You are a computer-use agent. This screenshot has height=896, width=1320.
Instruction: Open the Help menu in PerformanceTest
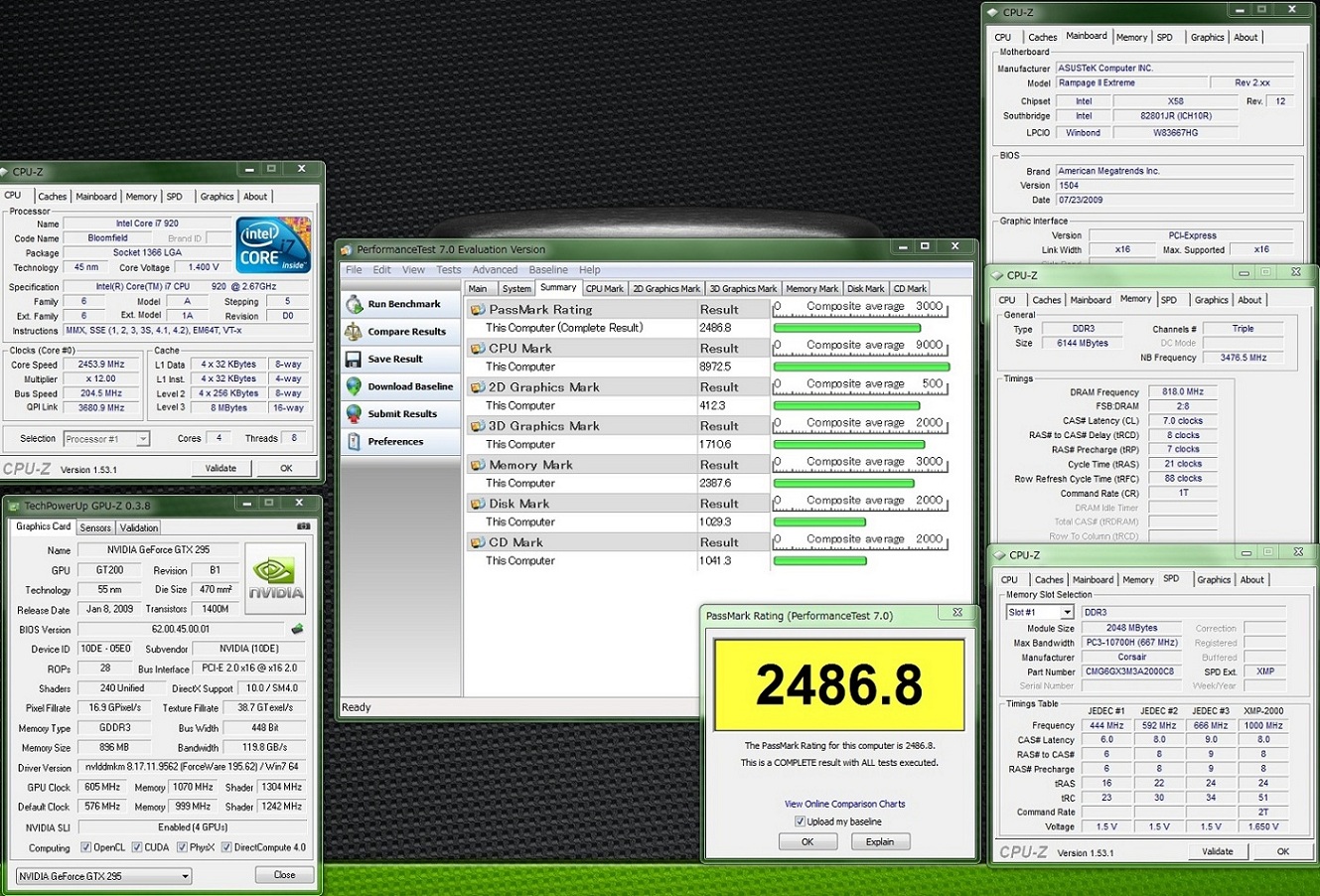point(590,270)
